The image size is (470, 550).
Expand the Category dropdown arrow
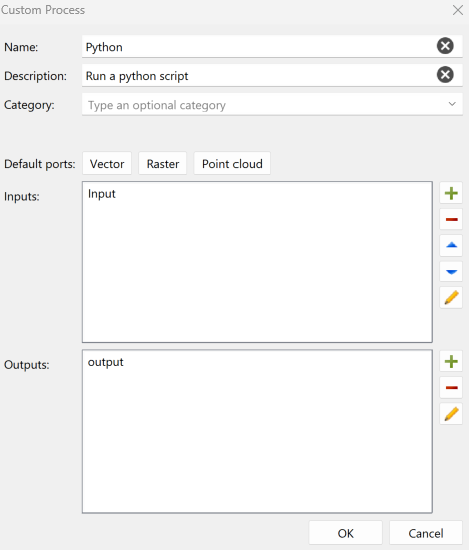point(452,104)
